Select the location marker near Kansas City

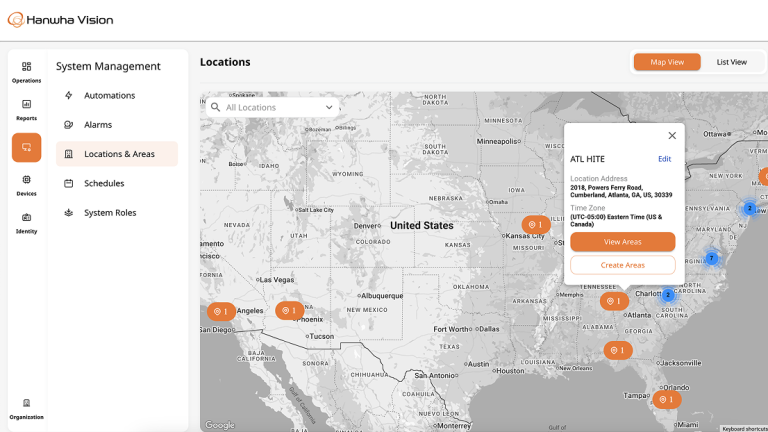click(x=536, y=225)
